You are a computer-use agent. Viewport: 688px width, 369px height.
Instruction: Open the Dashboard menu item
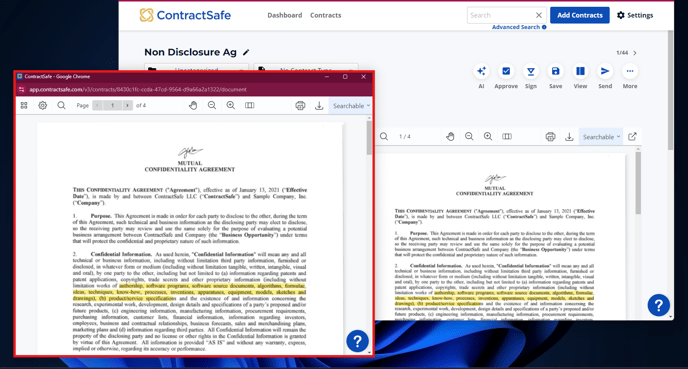pos(285,15)
